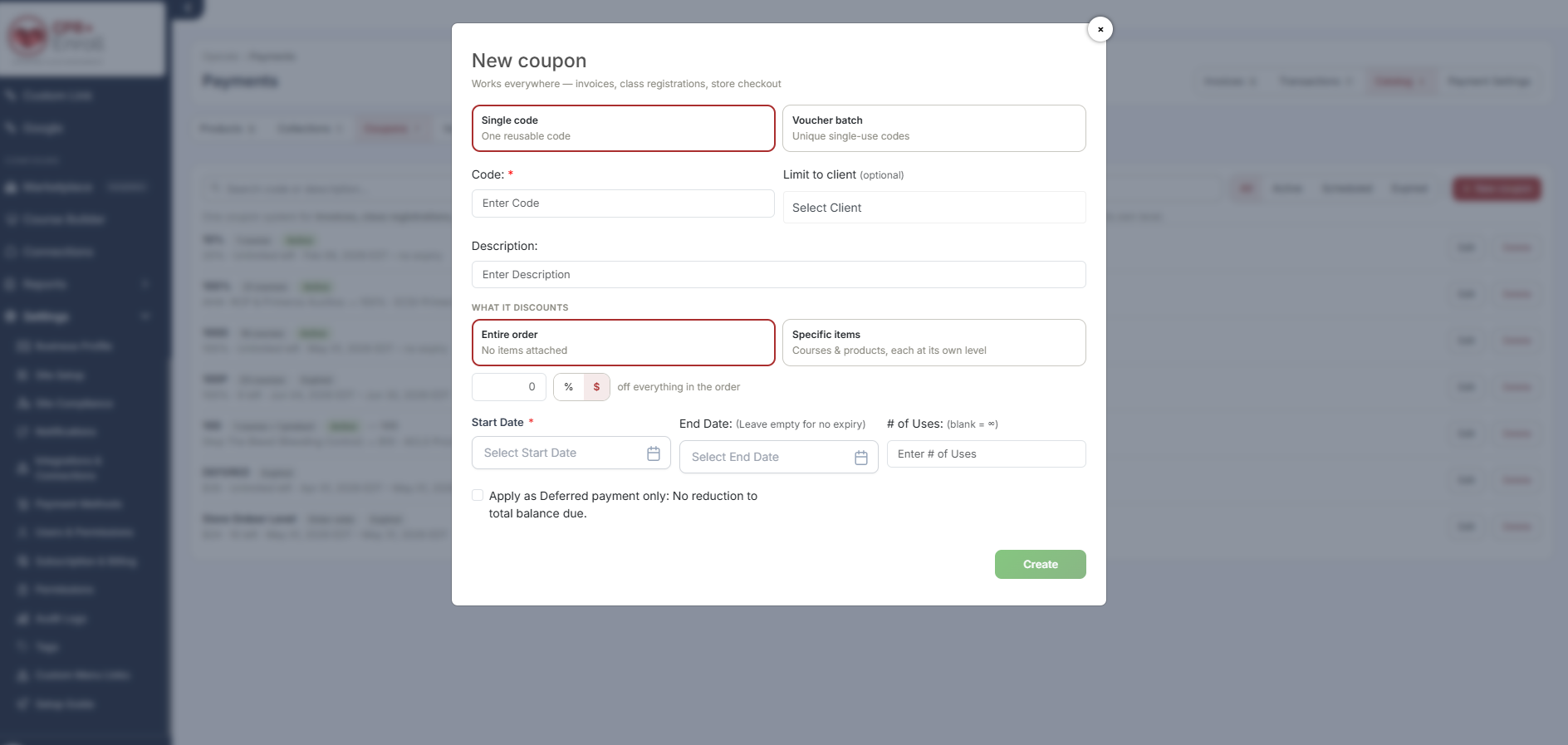Viewport: 1568px width, 745px height.
Task: Click the discount amount field
Action: click(x=509, y=387)
